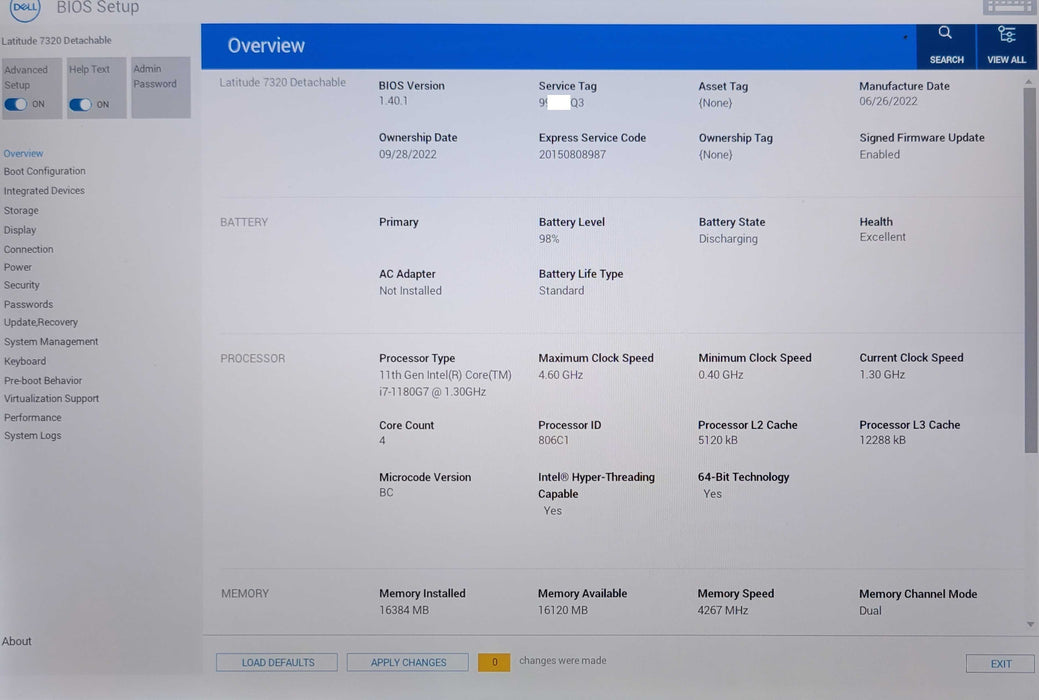Click the Microcode Version BC value
The width and height of the screenshot is (1039, 700).
pos(386,493)
